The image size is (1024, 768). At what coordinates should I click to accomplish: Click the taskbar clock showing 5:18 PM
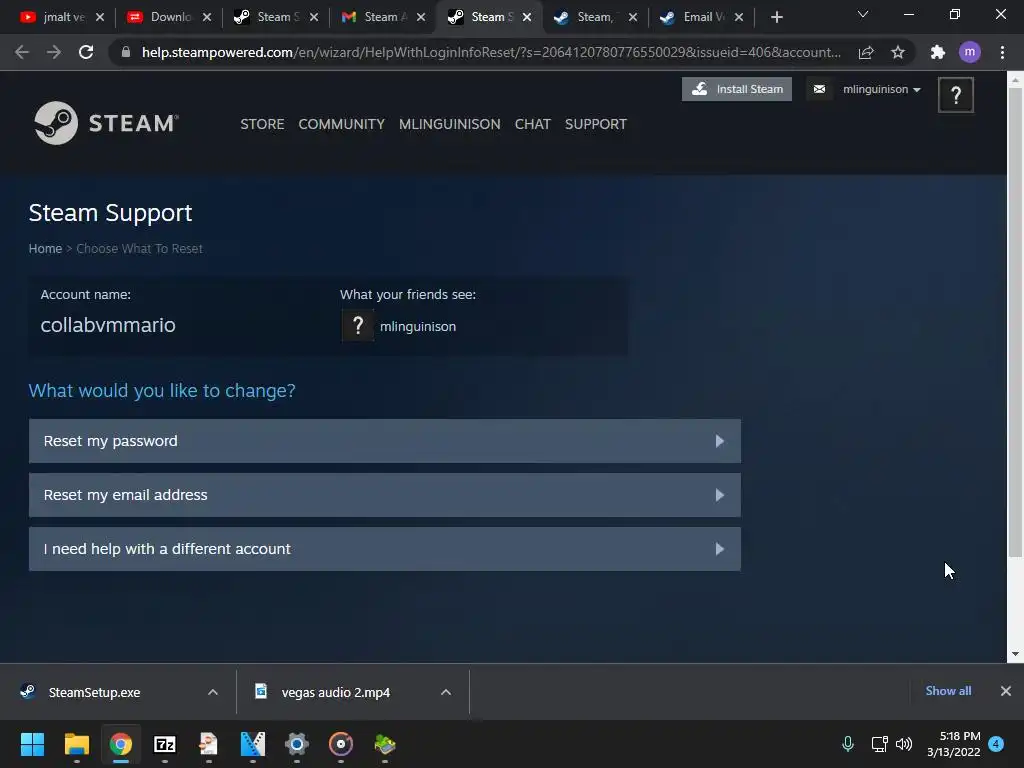[953, 744]
